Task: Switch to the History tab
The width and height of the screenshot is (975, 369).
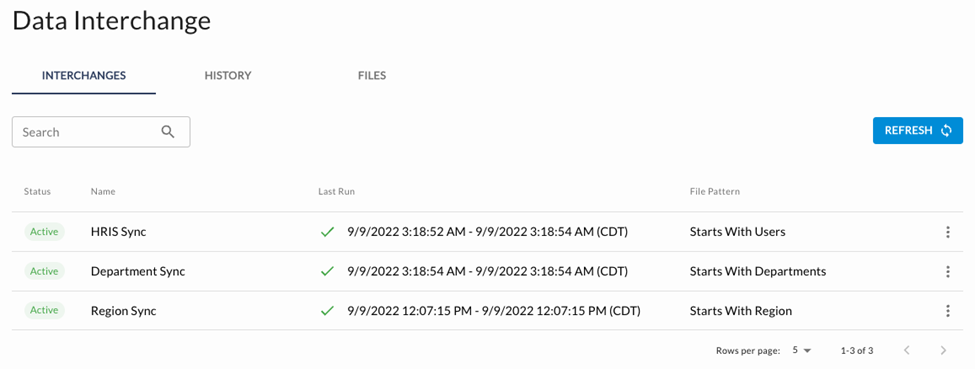Action: point(228,76)
